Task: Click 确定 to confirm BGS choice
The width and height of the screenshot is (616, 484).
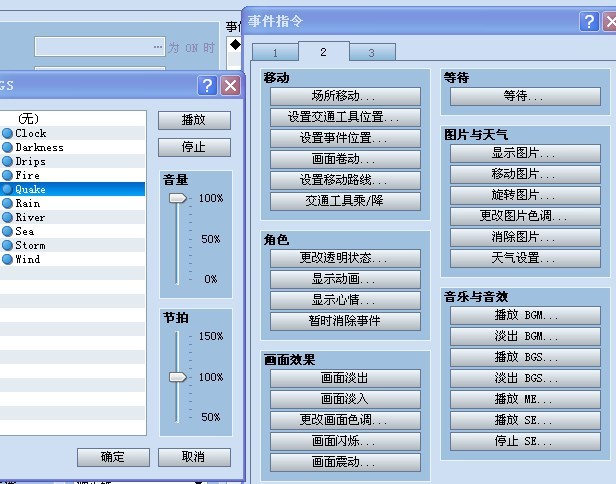Action: tap(113, 457)
